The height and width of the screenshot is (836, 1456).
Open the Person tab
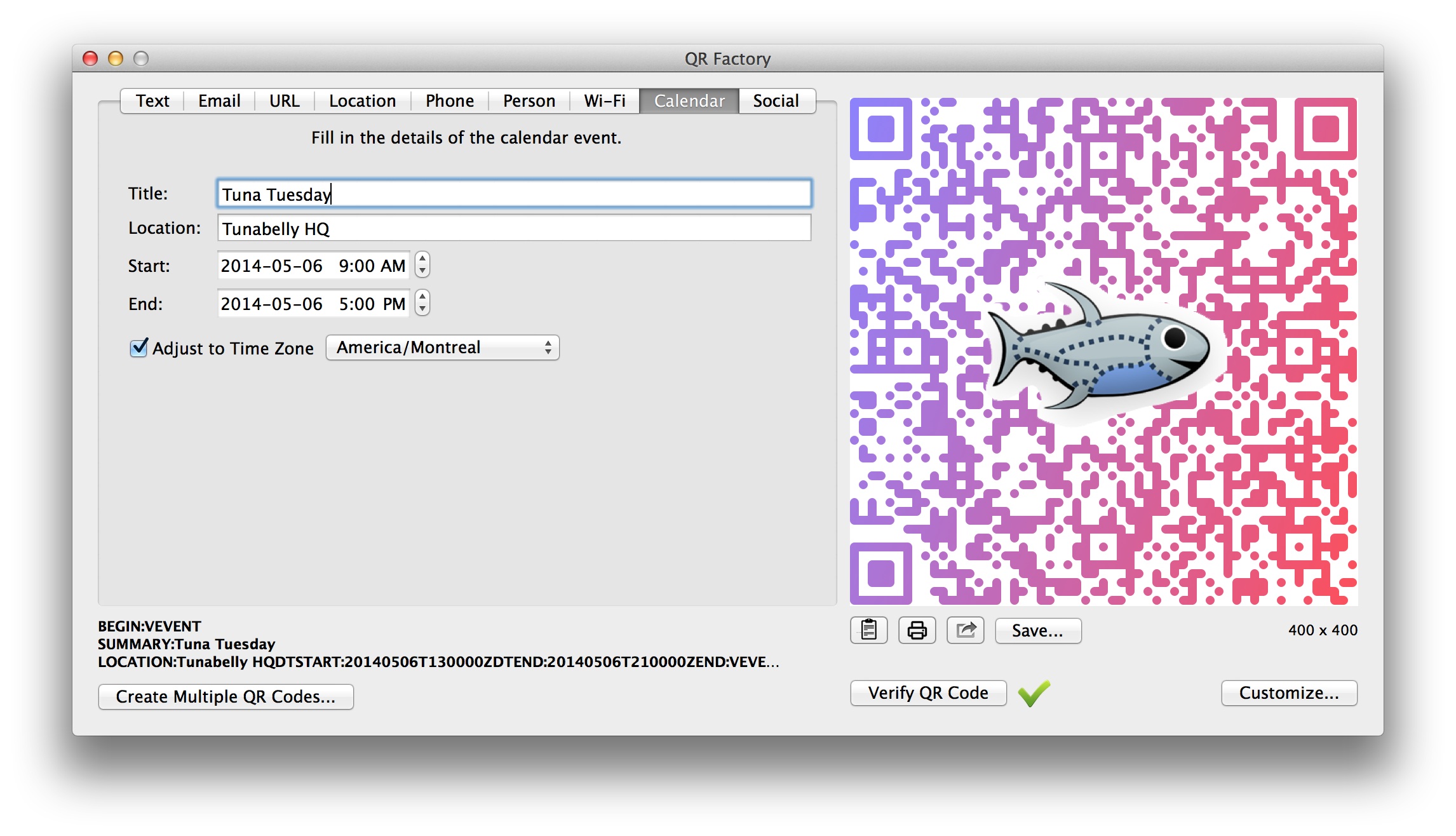coord(528,100)
